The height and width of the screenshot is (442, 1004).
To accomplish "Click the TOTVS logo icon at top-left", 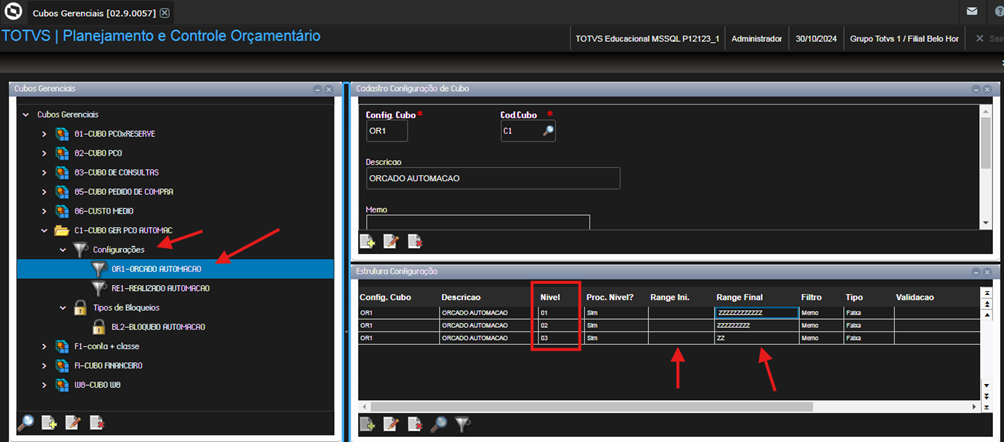I will (12, 12).
